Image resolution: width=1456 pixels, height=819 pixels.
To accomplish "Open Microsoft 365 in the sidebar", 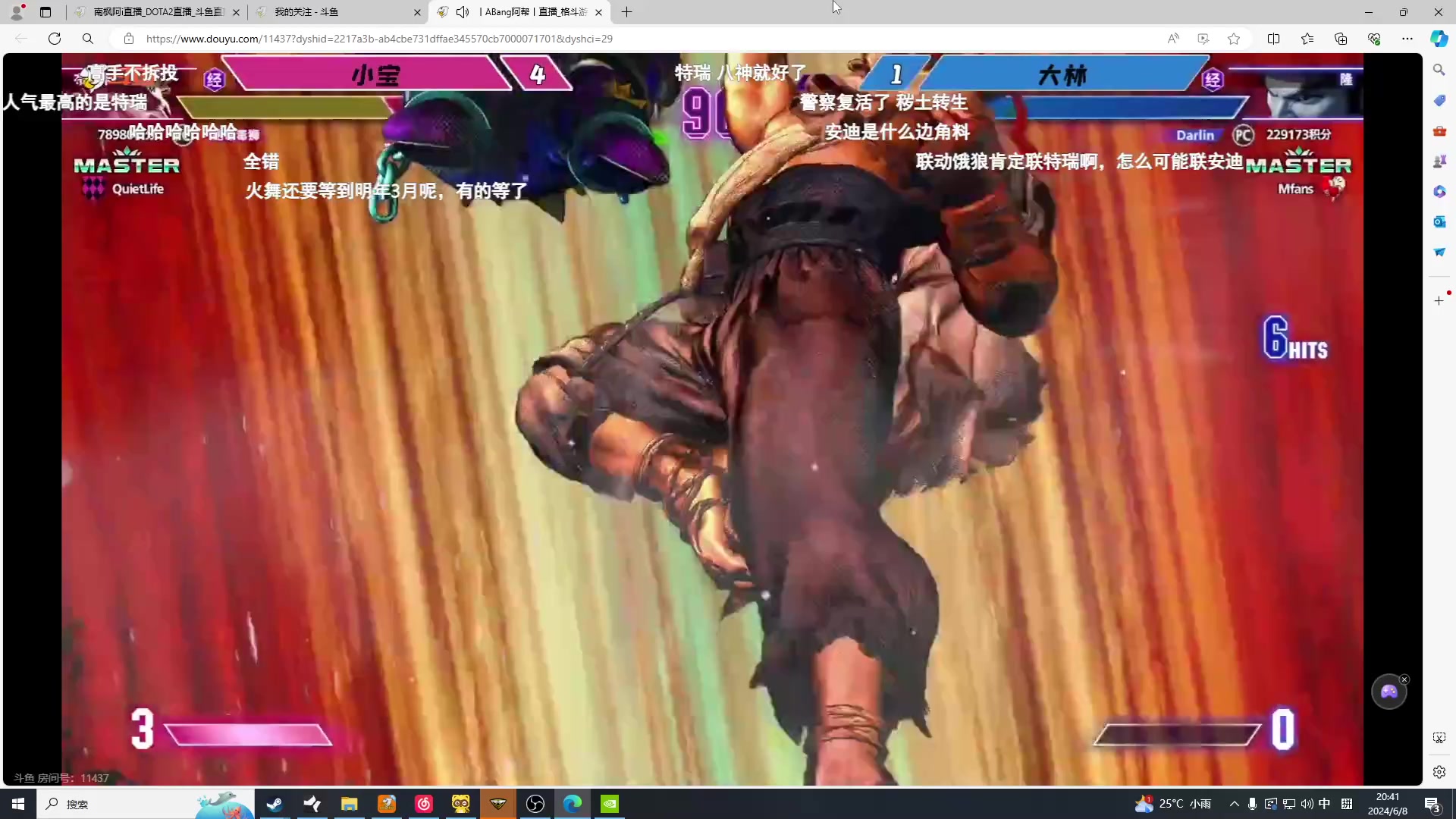I will (1439, 191).
